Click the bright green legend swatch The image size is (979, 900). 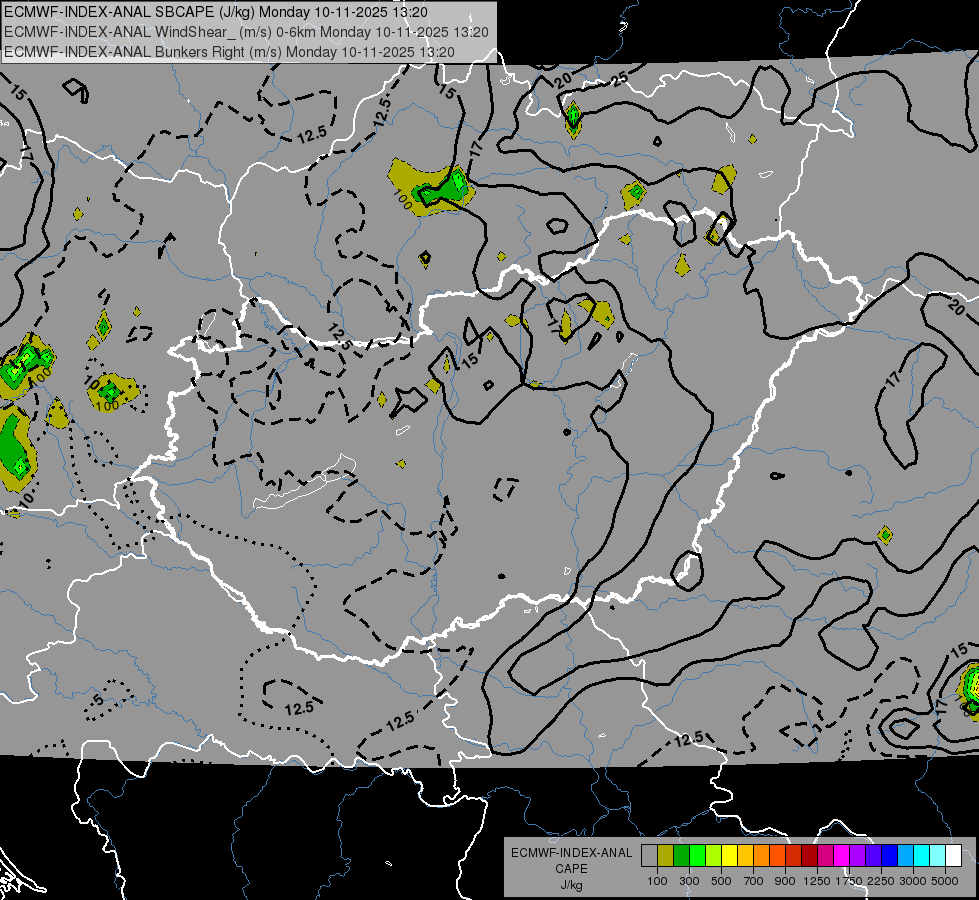pos(697,855)
